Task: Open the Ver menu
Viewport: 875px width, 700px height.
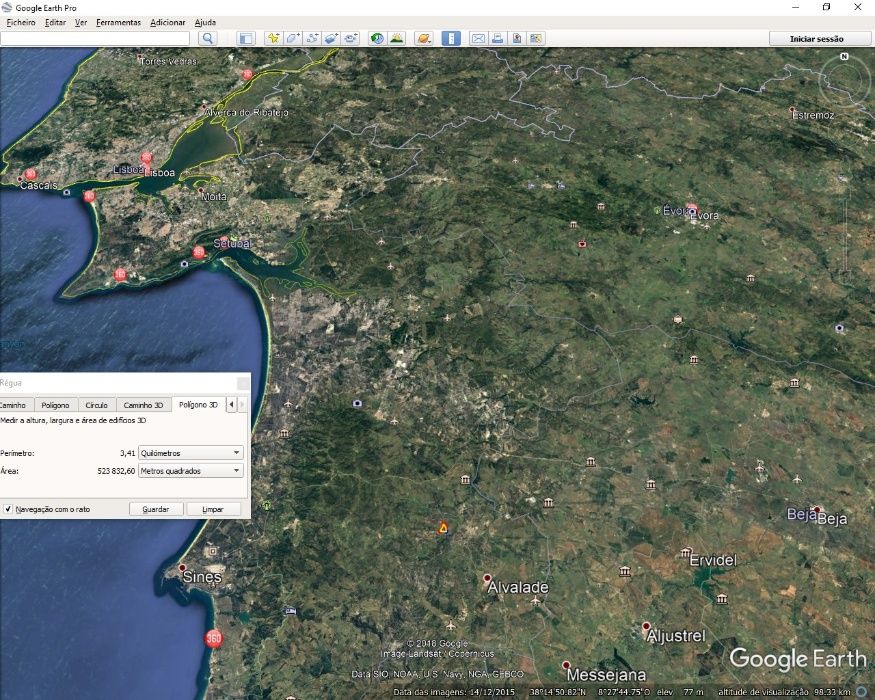Action: [81, 22]
